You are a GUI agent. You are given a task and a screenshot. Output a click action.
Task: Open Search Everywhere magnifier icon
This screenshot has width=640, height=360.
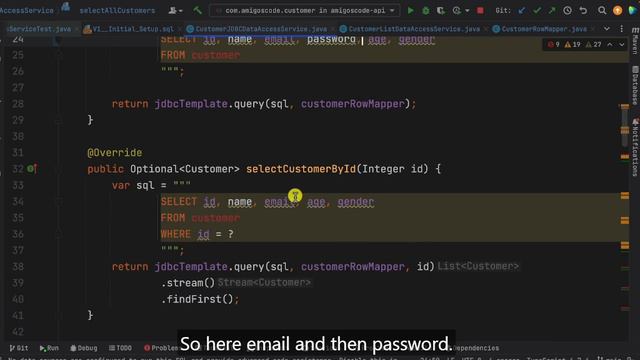[602, 11]
